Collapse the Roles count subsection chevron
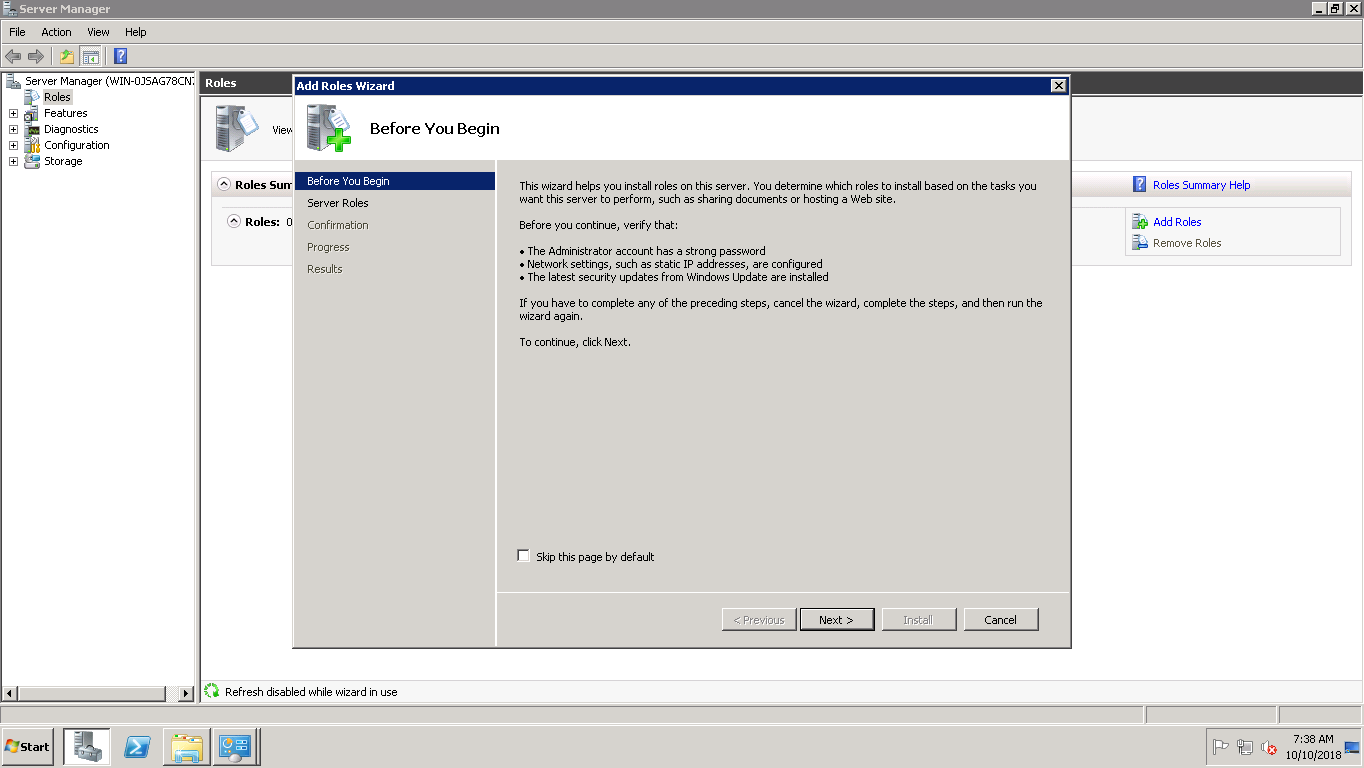 (x=234, y=222)
